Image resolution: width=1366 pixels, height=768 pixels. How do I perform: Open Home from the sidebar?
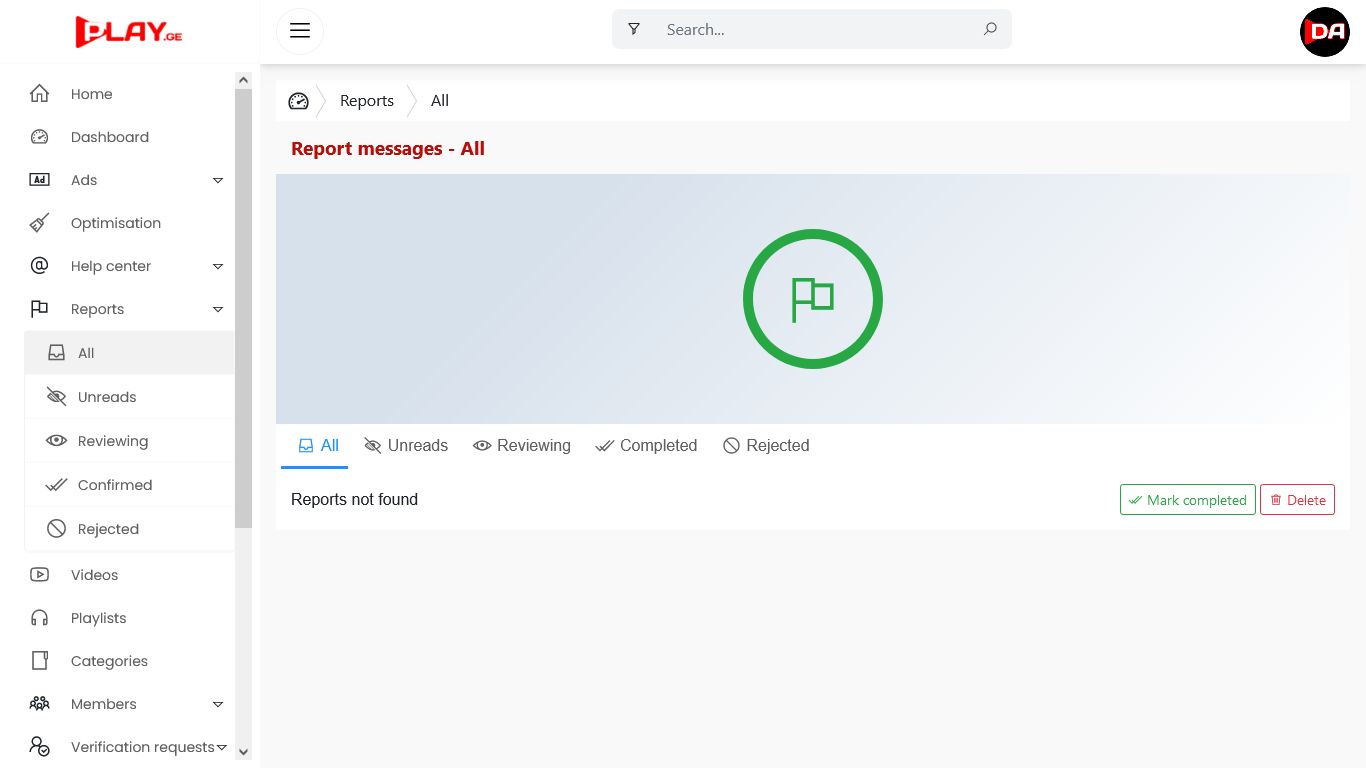(91, 94)
